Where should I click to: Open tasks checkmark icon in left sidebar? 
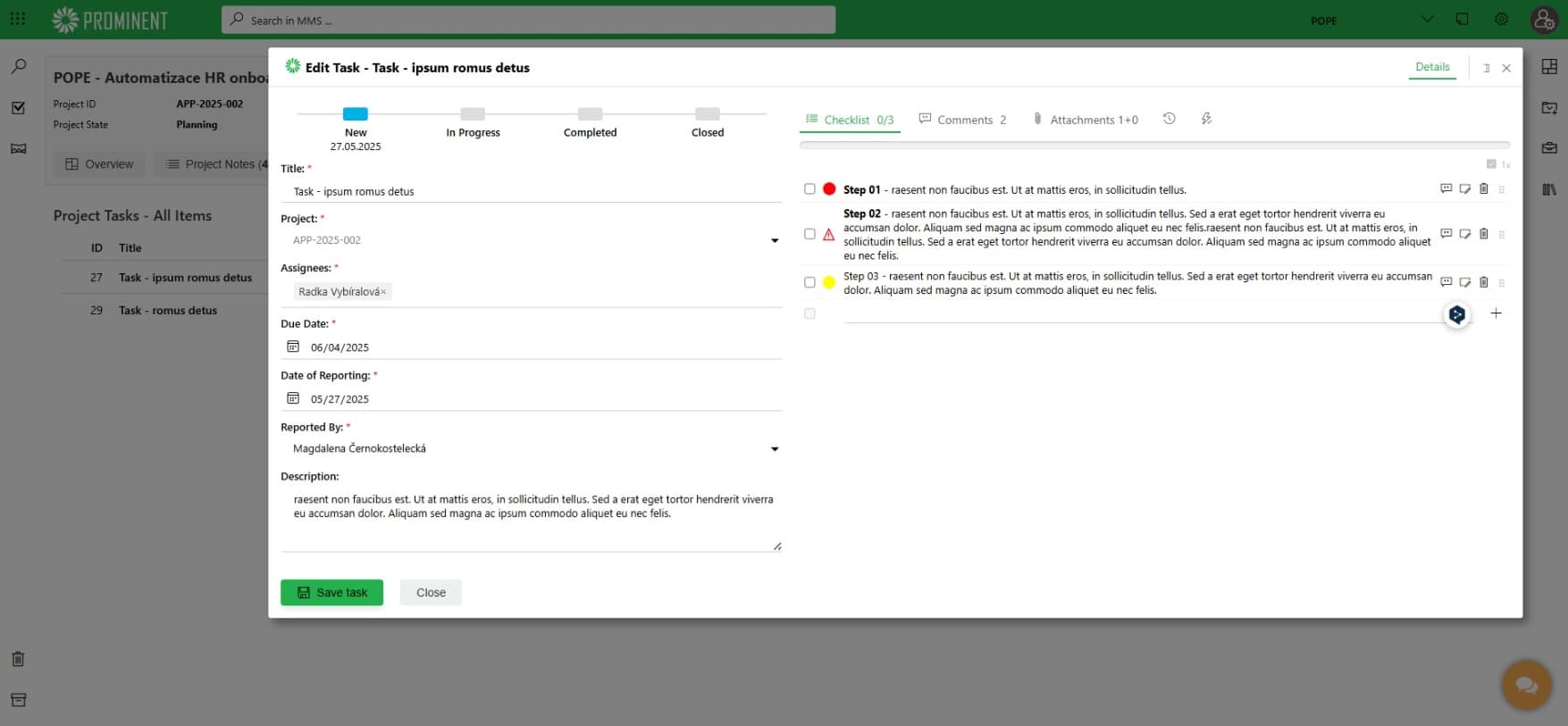(x=18, y=107)
